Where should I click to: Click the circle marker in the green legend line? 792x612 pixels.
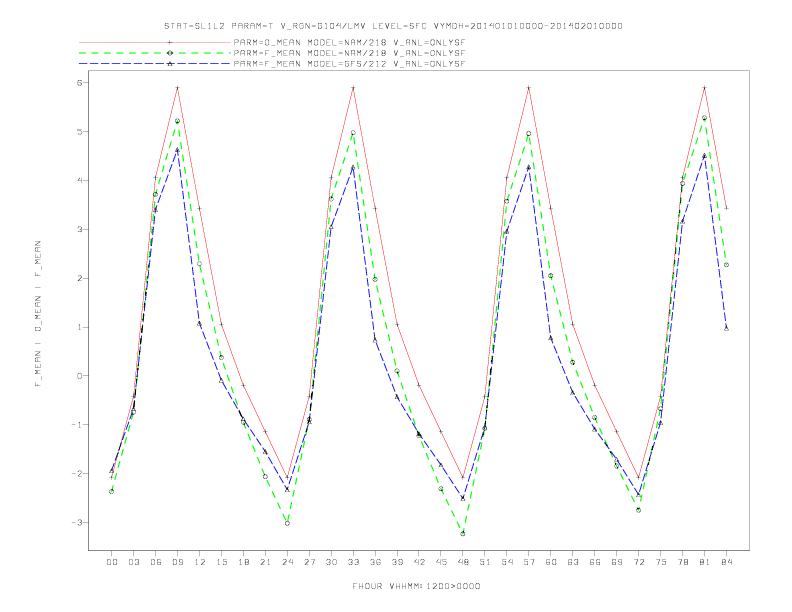(x=170, y=53)
